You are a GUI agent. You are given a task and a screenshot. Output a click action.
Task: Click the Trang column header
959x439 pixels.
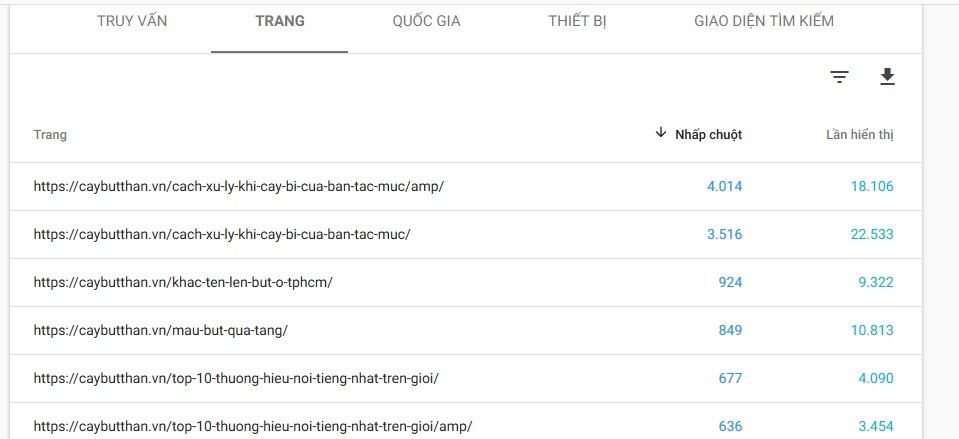[x=50, y=135]
